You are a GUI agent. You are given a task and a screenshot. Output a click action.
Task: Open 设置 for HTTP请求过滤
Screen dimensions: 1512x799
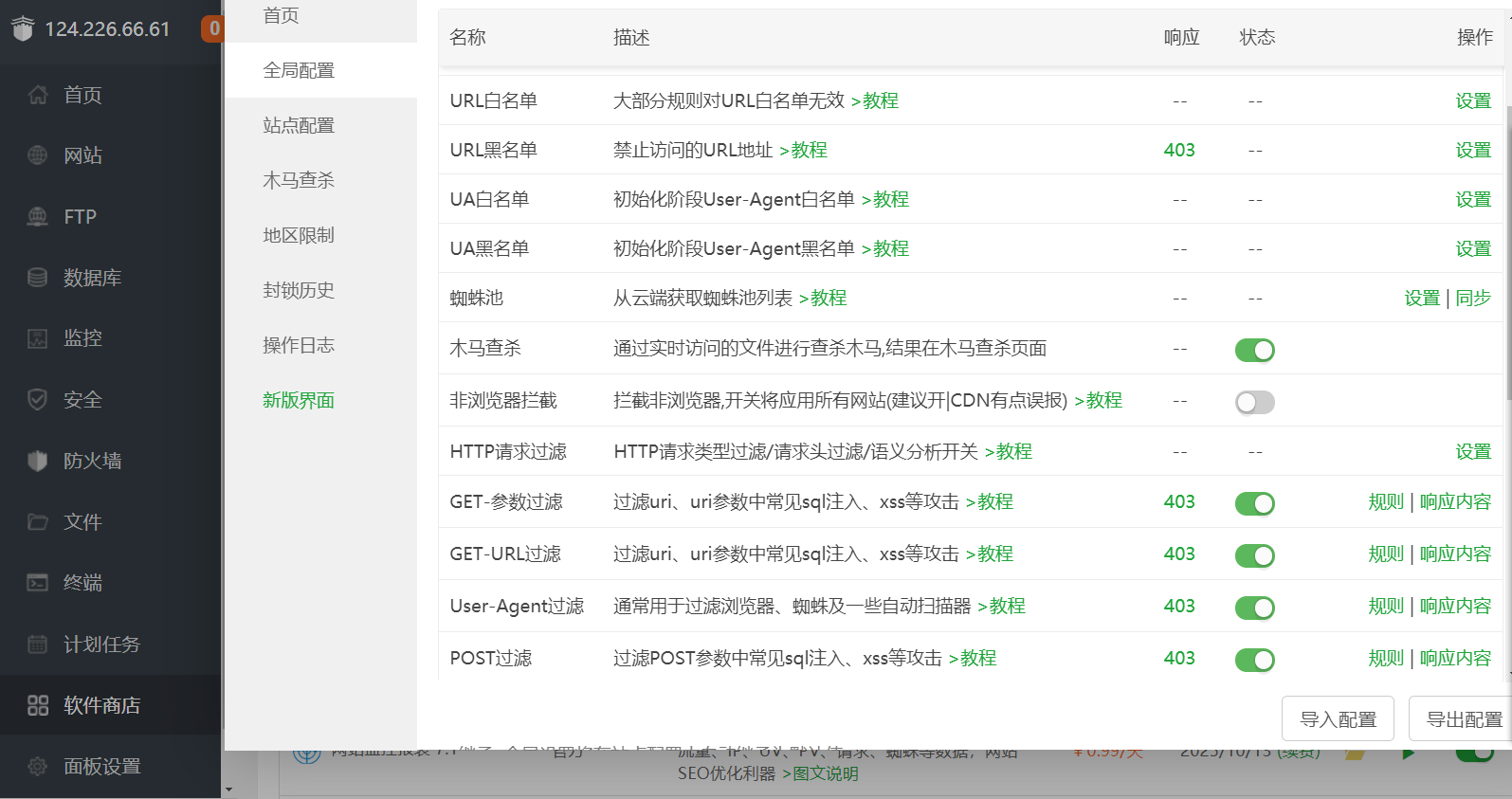pos(1473,451)
